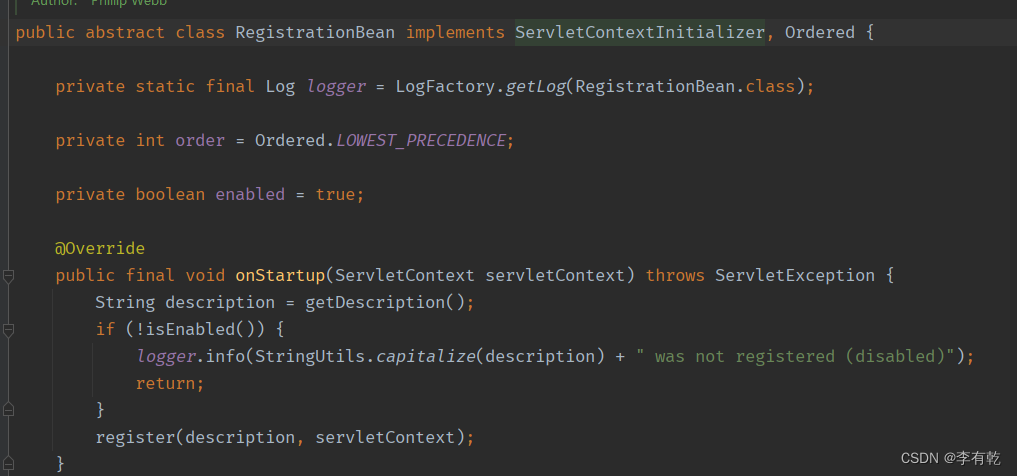This screenshot has width=1017, height=476.
Task: Click the RegistrationBean class name in the declaration
Action: point(315,32)
